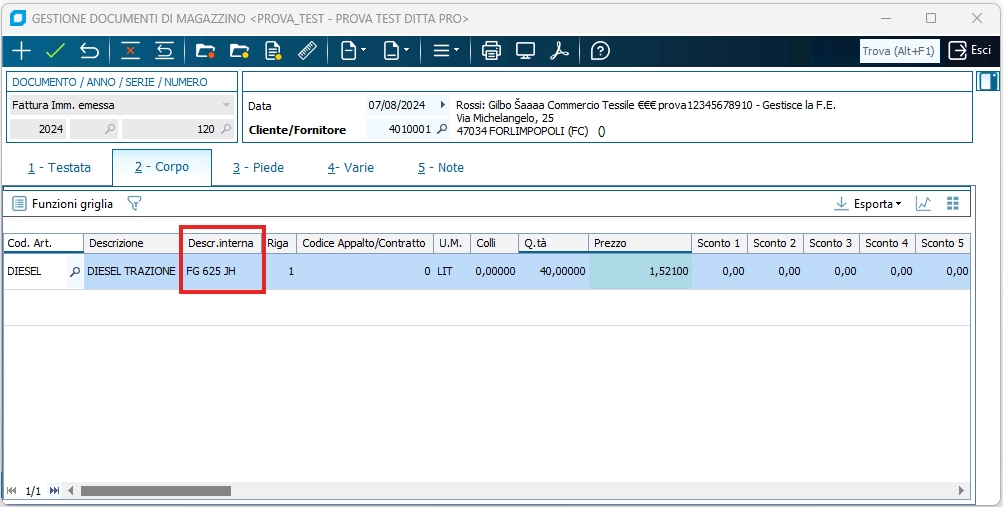Click Prezzo column header
The width and height of the screenshot is (1003, 507).
(640, 243)
